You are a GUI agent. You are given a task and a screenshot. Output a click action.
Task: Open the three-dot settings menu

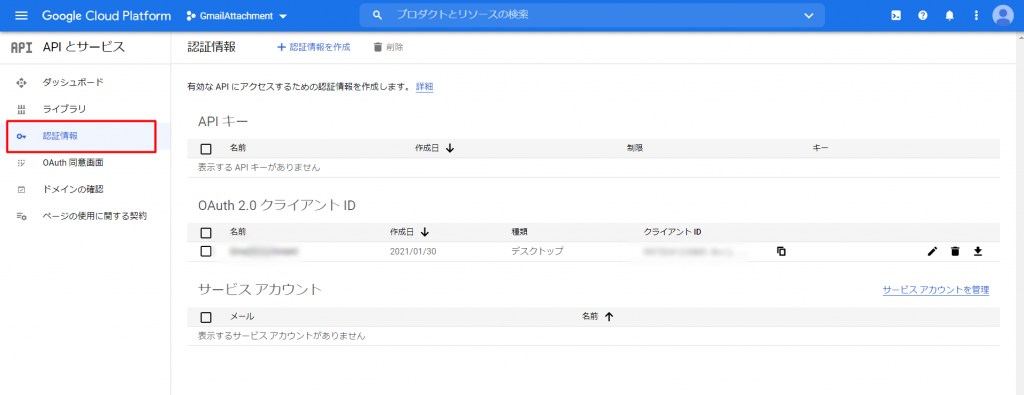[x=976, y=16]
